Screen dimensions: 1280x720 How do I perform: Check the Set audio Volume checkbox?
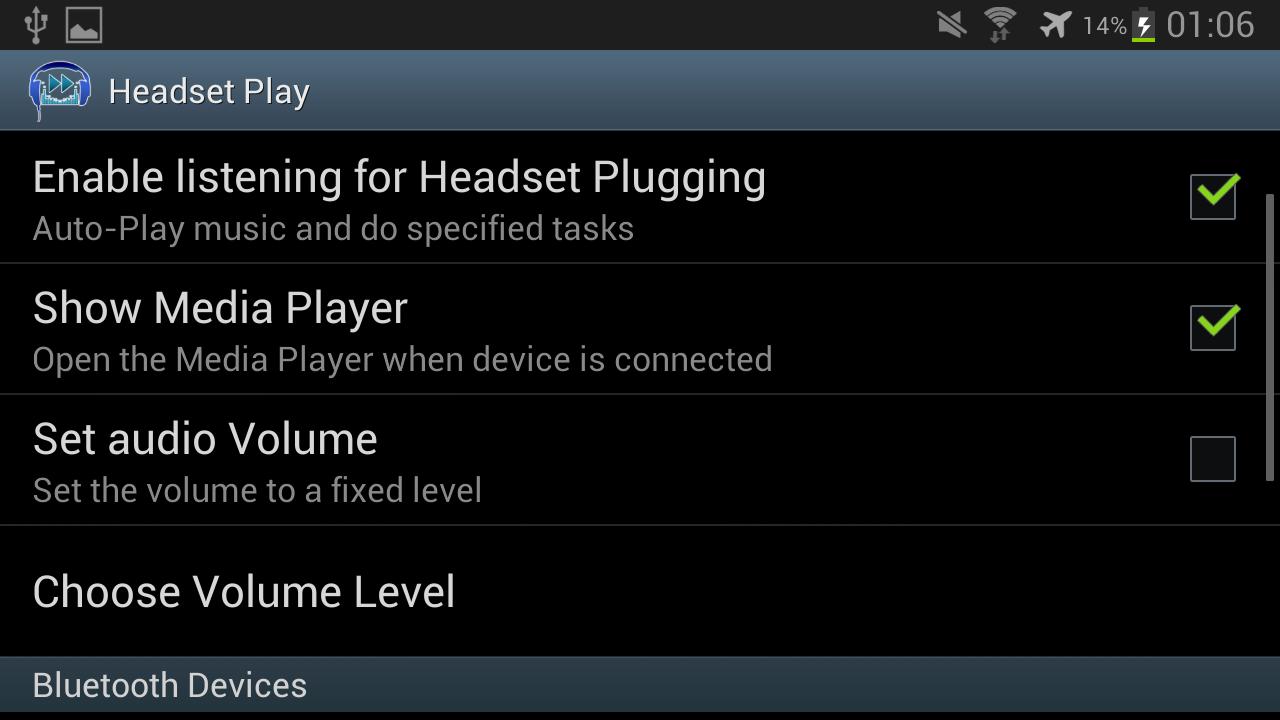click(1213, 459)
